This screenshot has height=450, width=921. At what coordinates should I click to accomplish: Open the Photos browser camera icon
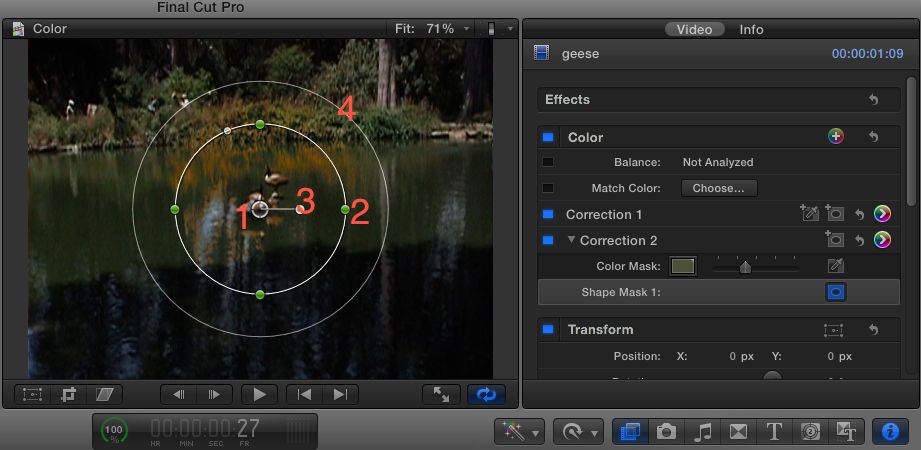[666, 432]
